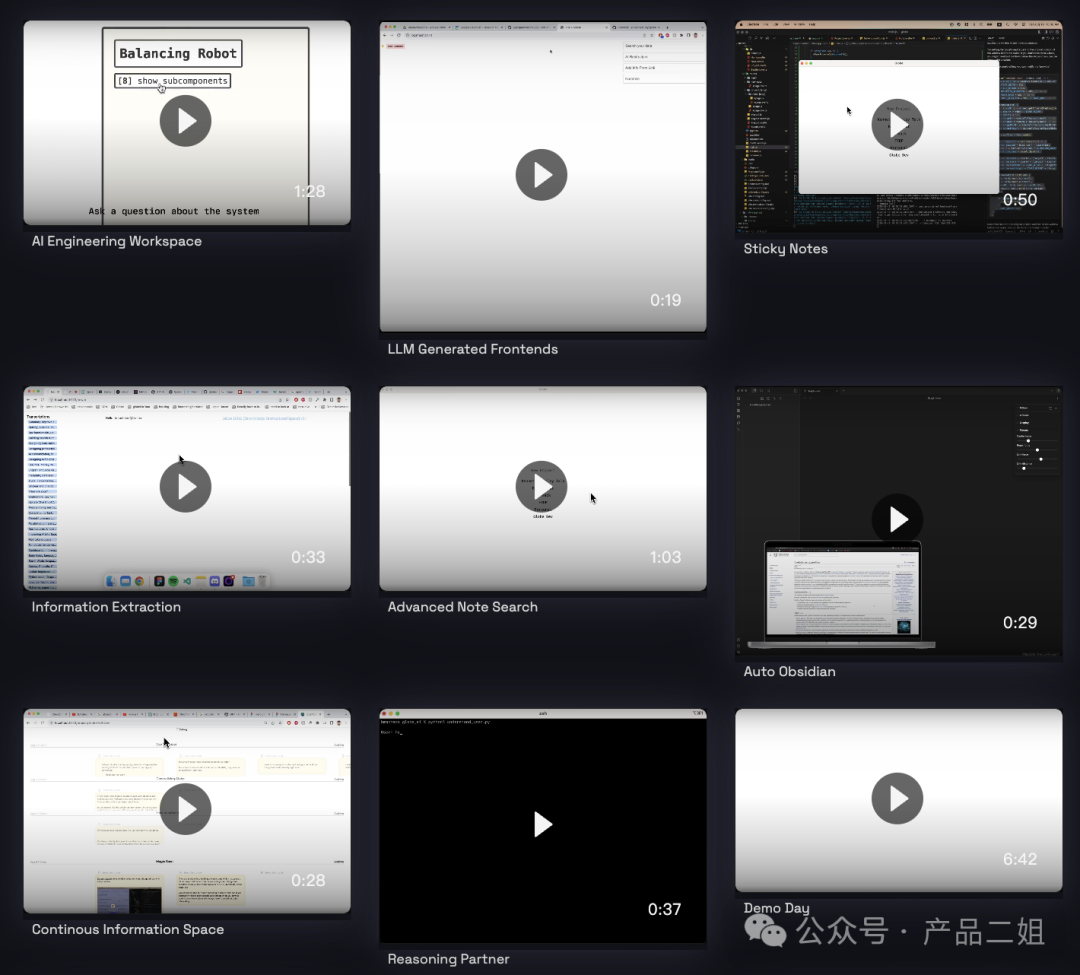Play the AI Engineering Workspace video
Screen dimensions: 1080x975
(185, 121)
